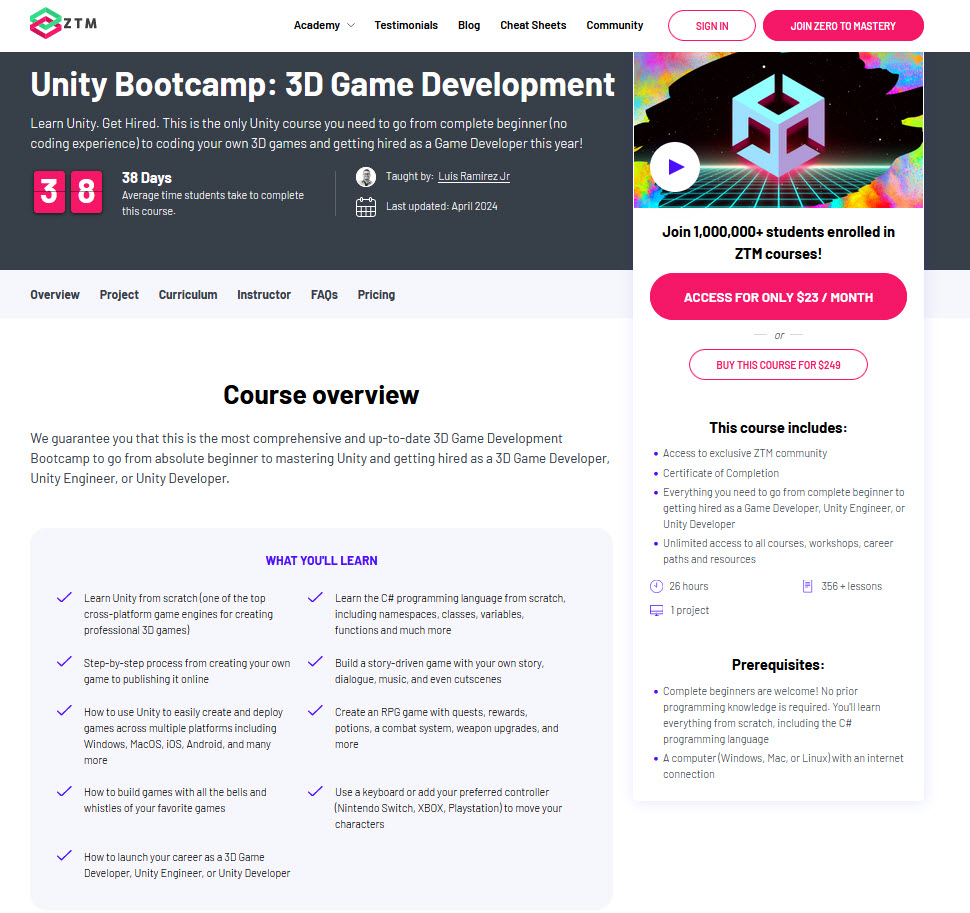Click the lessons icon next to 356+ lessons
Screen dimensions: 970x913
[x=807, y=586]
